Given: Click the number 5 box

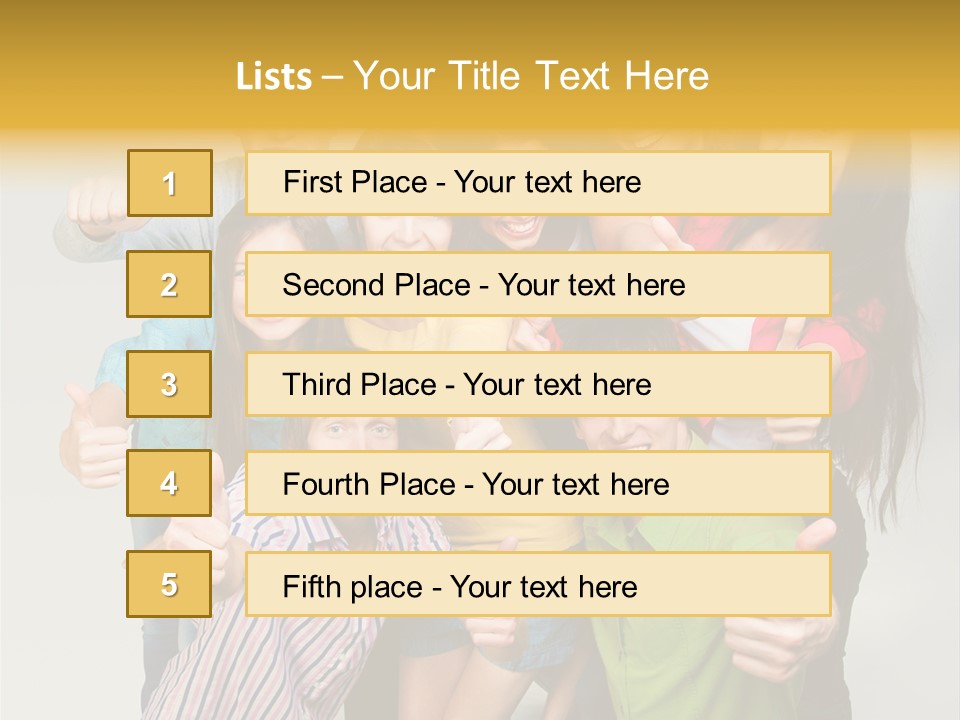Looking at the screenshot, I should pos(169,584).
